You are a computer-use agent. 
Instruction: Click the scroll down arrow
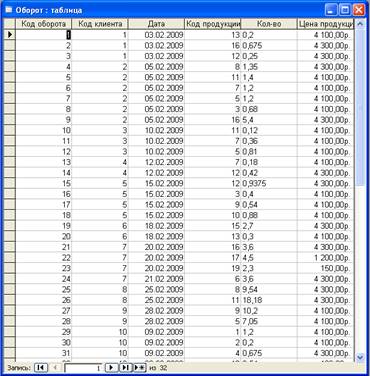pyautogui.click(x=360, y=357)
